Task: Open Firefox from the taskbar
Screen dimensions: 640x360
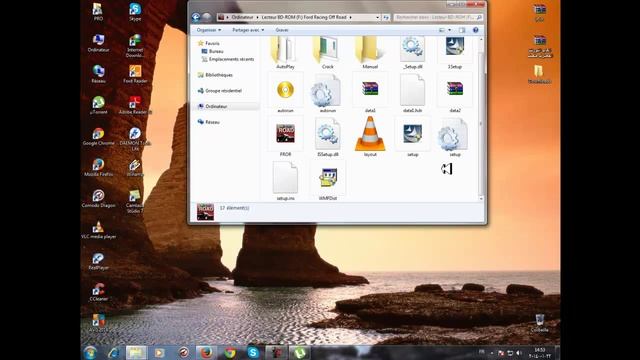Action: point(206,353)
